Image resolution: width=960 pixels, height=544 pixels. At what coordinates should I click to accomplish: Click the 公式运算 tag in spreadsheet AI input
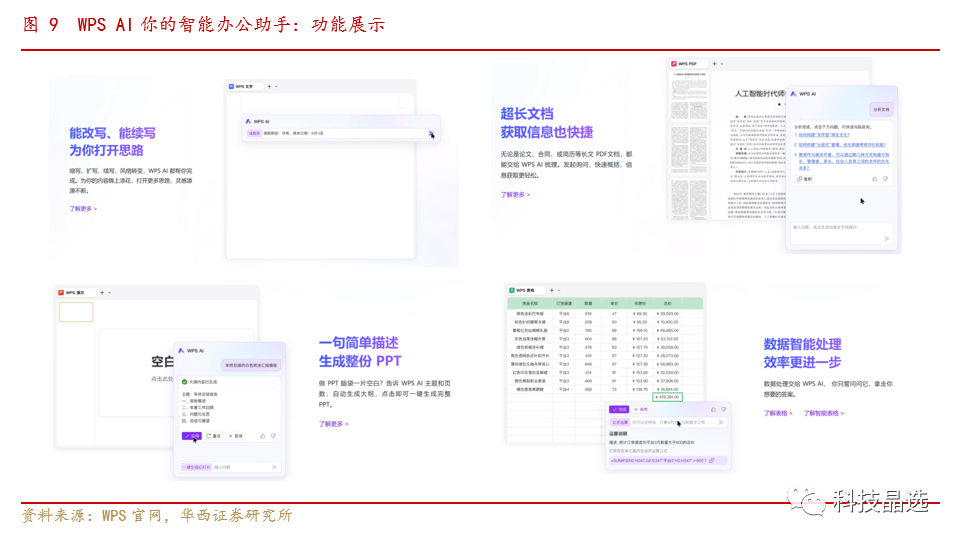click(x=620, y=422)
